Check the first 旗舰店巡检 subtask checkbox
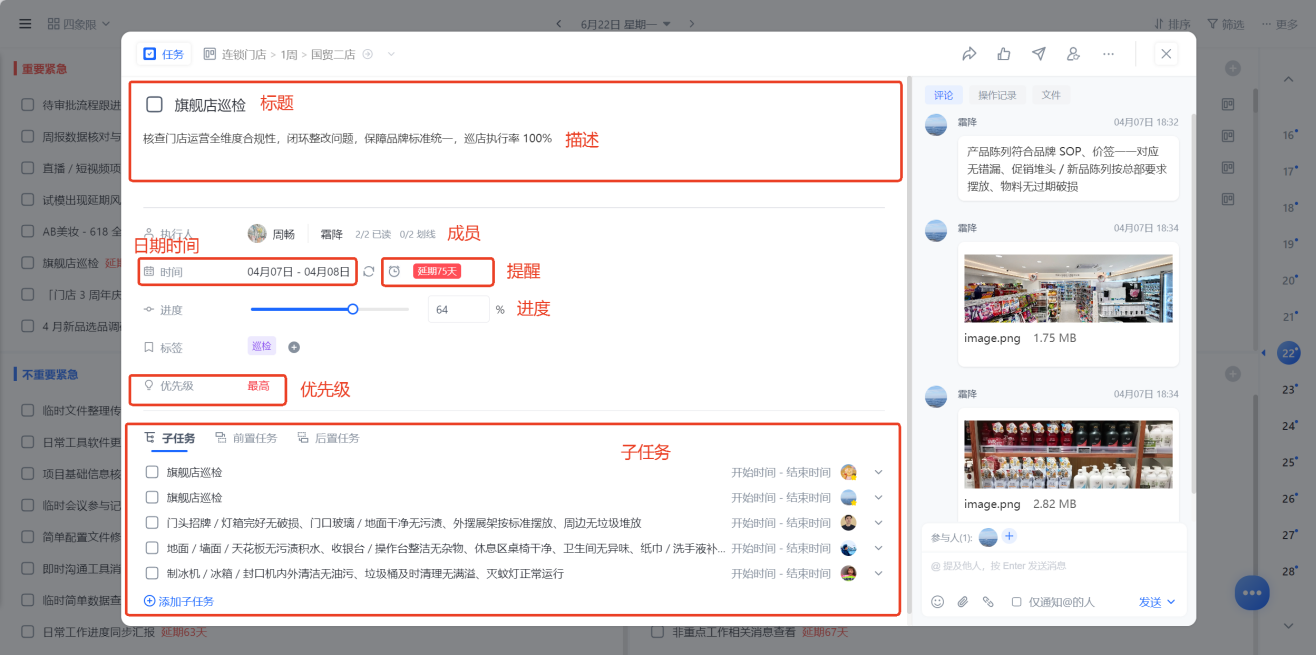The width and height of the screenshot is (1316, 655). 152,472
